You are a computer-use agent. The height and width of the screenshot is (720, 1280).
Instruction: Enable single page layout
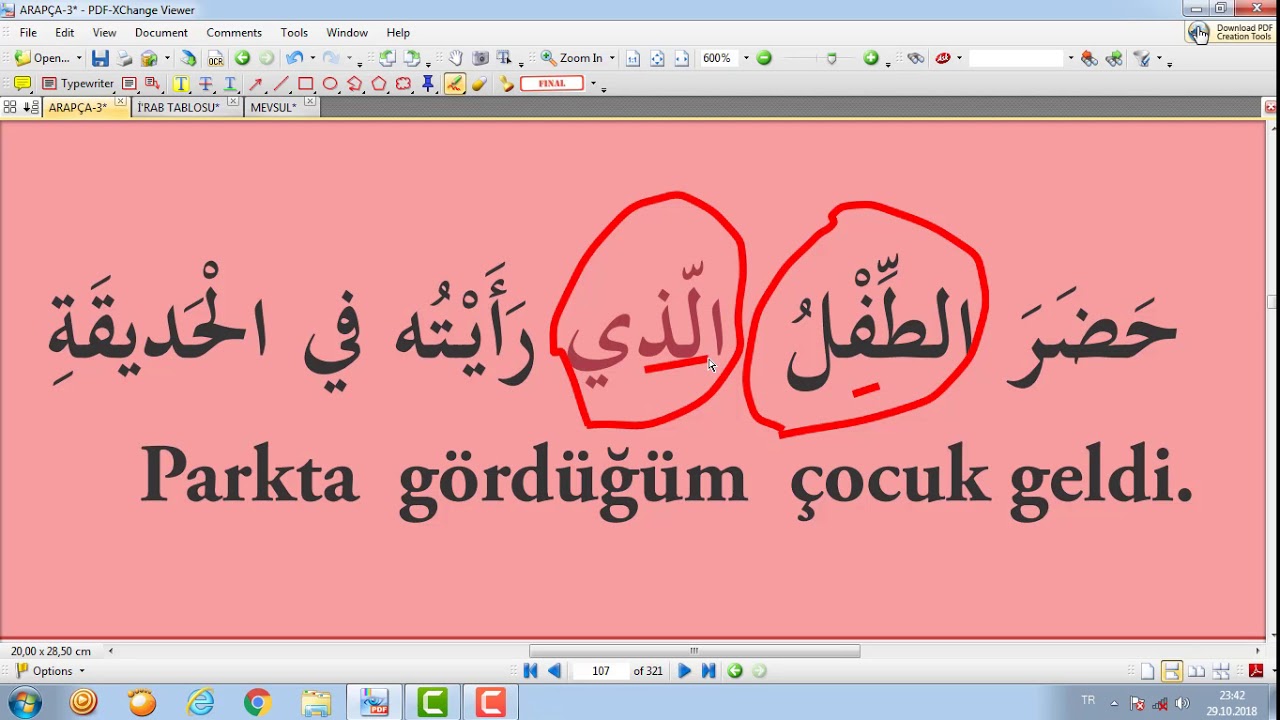pyautogui.click(x=1147, y=671)
